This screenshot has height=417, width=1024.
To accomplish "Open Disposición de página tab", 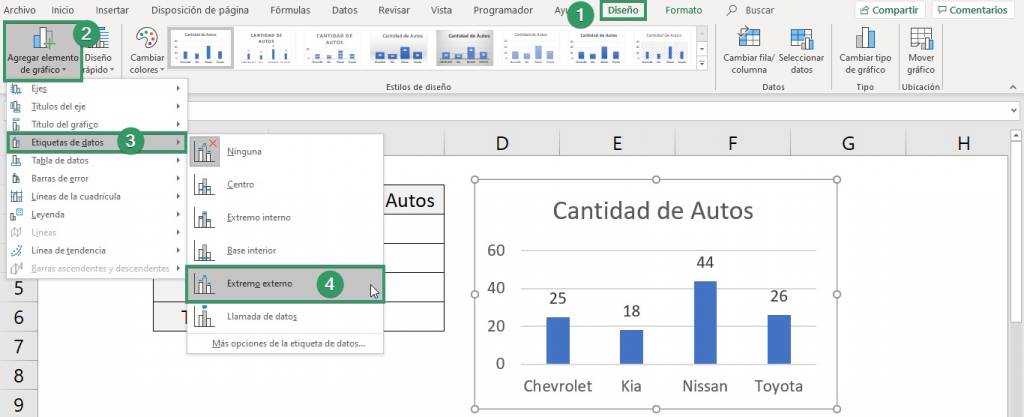I will [x=199, y=10].
